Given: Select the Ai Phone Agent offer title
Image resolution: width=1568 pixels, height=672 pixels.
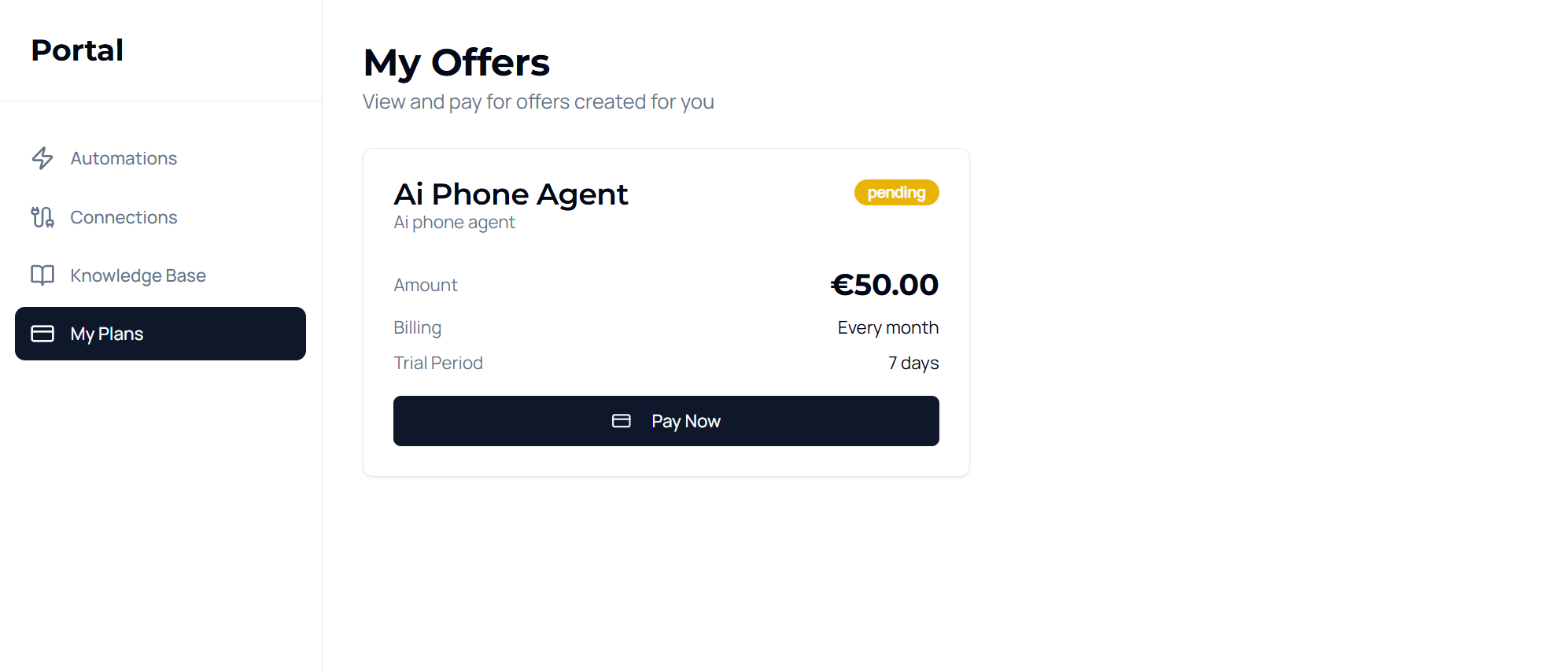Looking at the screenshot, I should click(x=511, y=194).
